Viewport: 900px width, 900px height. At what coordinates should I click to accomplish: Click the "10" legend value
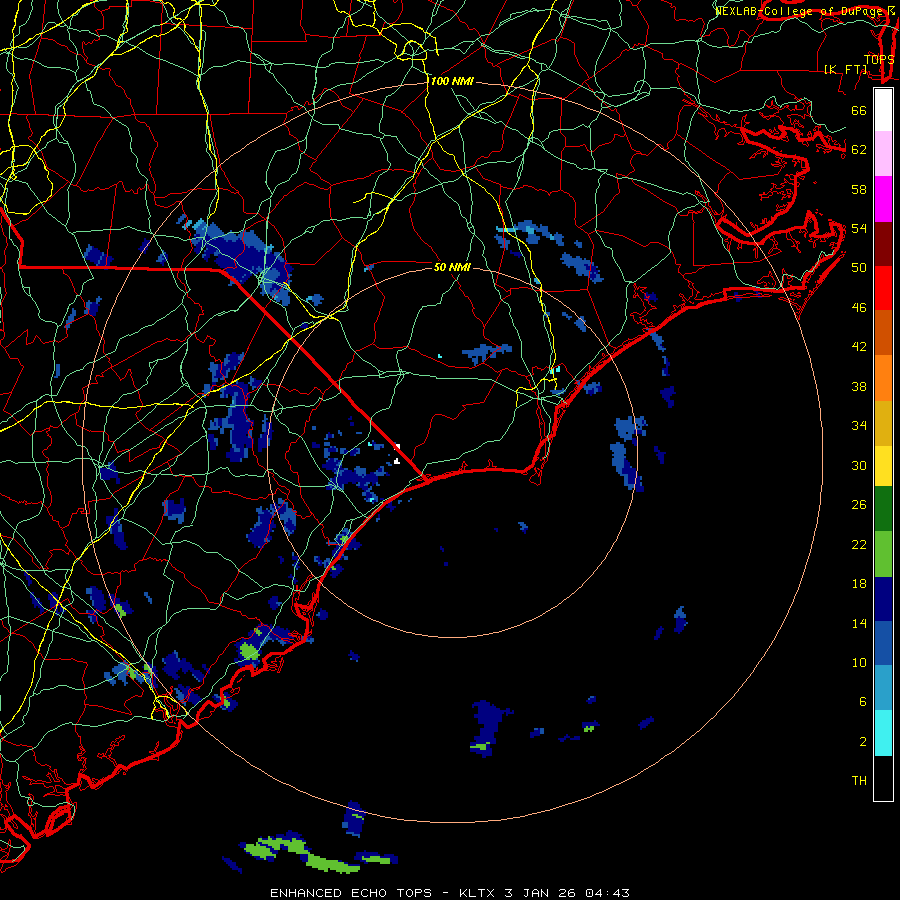point(859,663)
